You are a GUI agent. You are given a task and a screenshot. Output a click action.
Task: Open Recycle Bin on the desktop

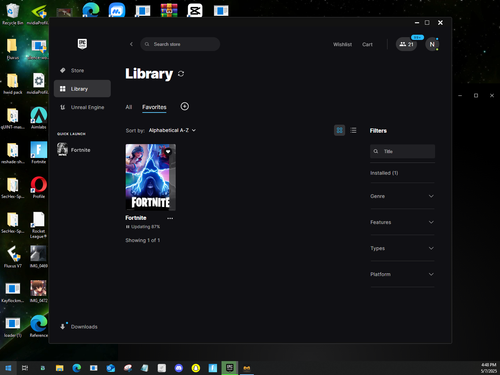click(x=13, y=14)
